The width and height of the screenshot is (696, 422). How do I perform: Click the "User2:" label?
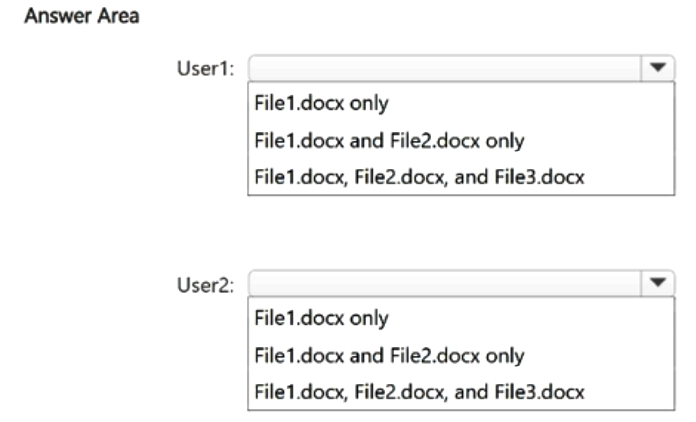pyautogui.click(x=206, y=285)
